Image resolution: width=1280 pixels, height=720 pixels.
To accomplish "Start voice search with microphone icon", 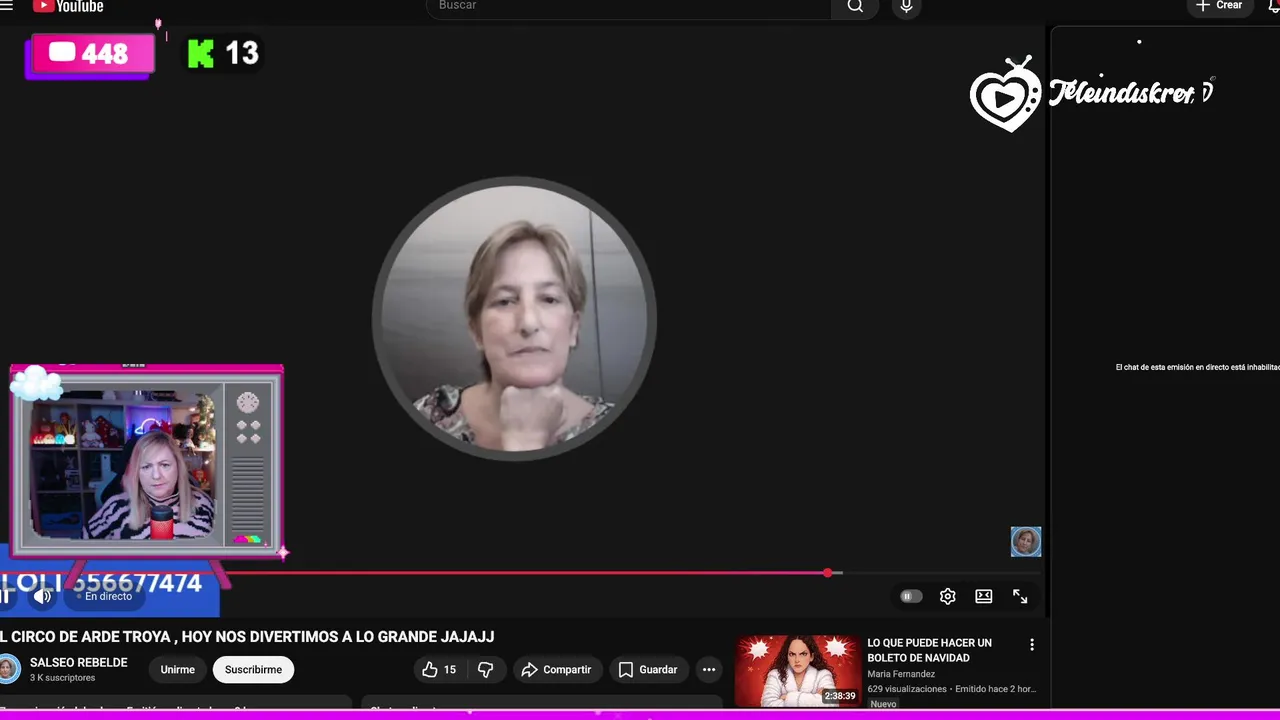I will coord(906,7).
